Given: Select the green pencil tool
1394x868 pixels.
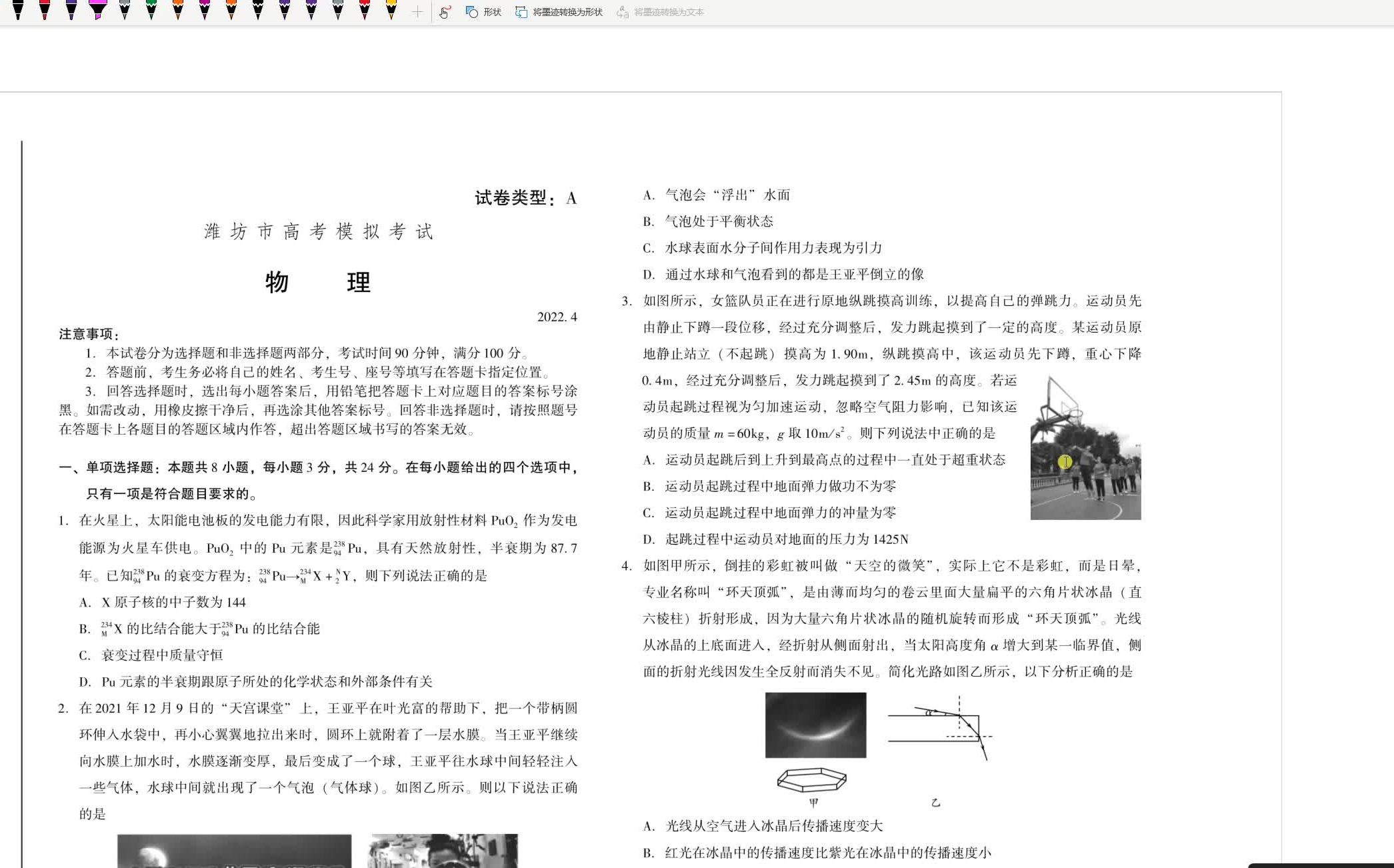Looking at the screenshot, I should (x=151, y=10).
